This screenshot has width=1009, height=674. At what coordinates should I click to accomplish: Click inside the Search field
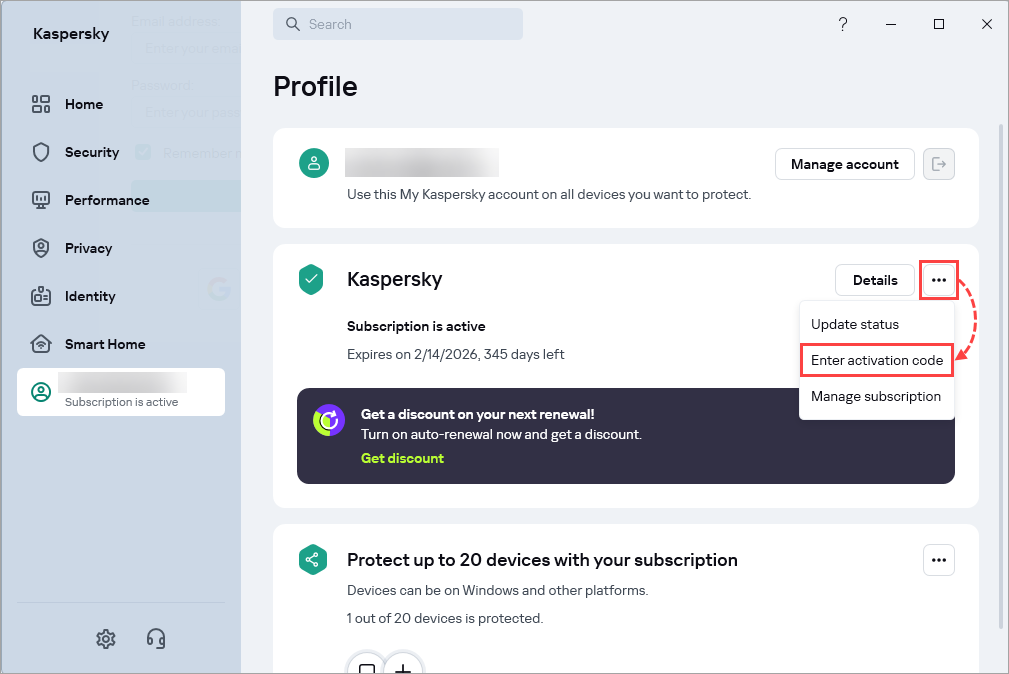(397, 23)
